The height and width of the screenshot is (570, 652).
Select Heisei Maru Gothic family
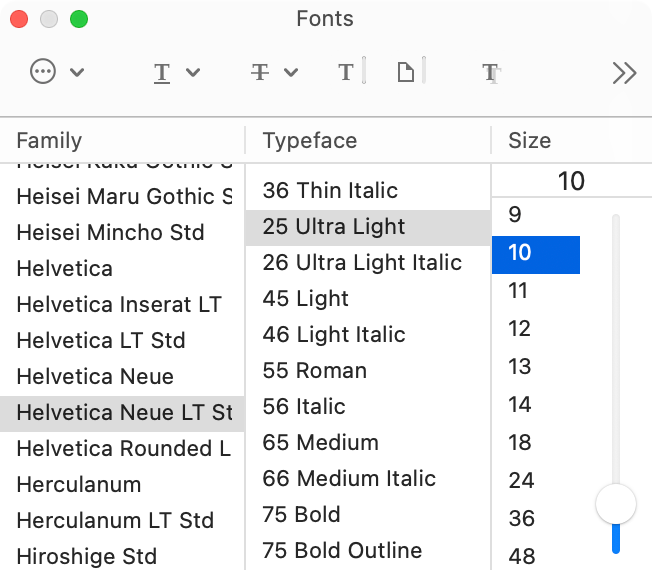[122, 196]
